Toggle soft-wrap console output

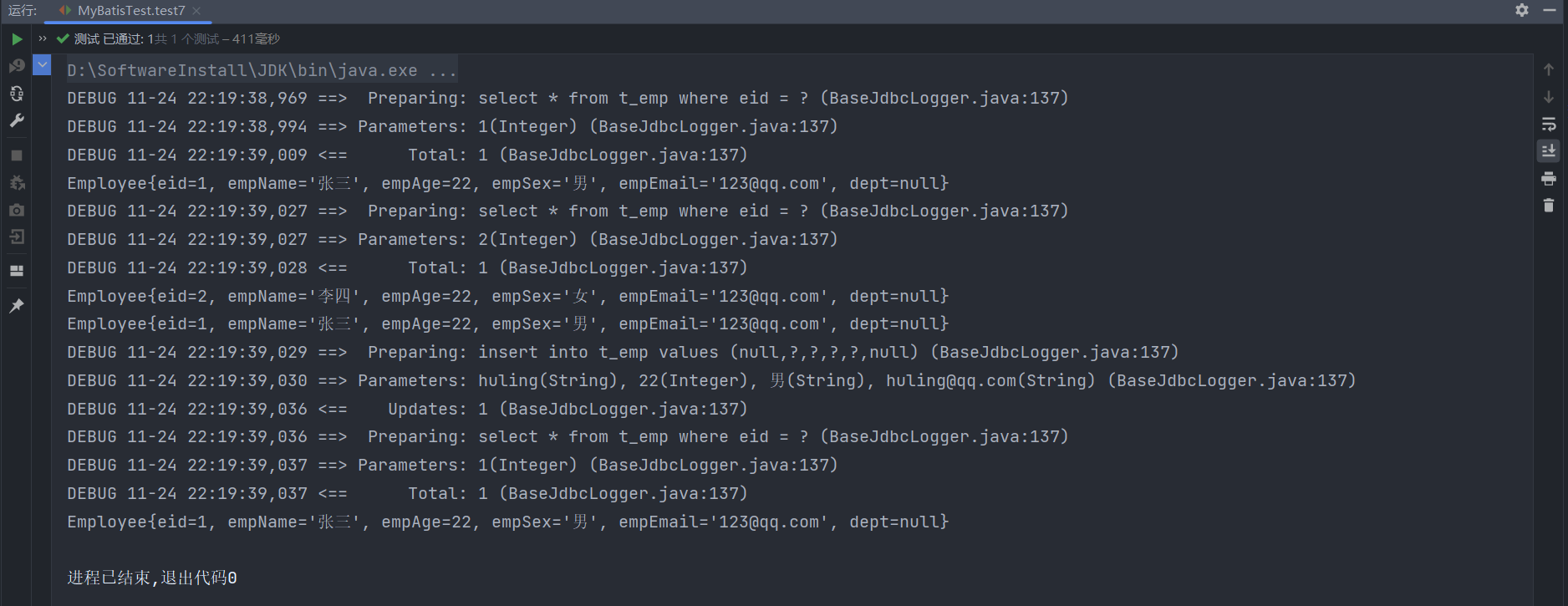pos(1549,125)
